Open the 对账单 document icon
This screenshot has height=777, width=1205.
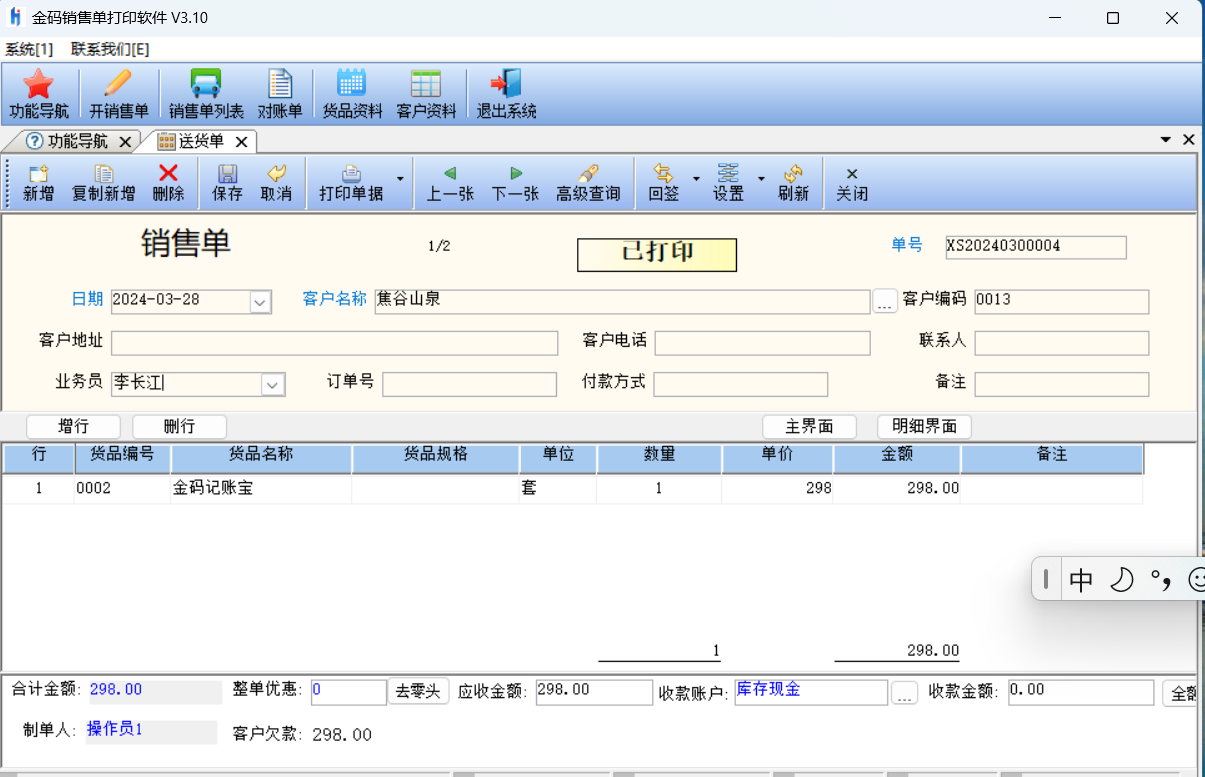[x=280, y=86]
